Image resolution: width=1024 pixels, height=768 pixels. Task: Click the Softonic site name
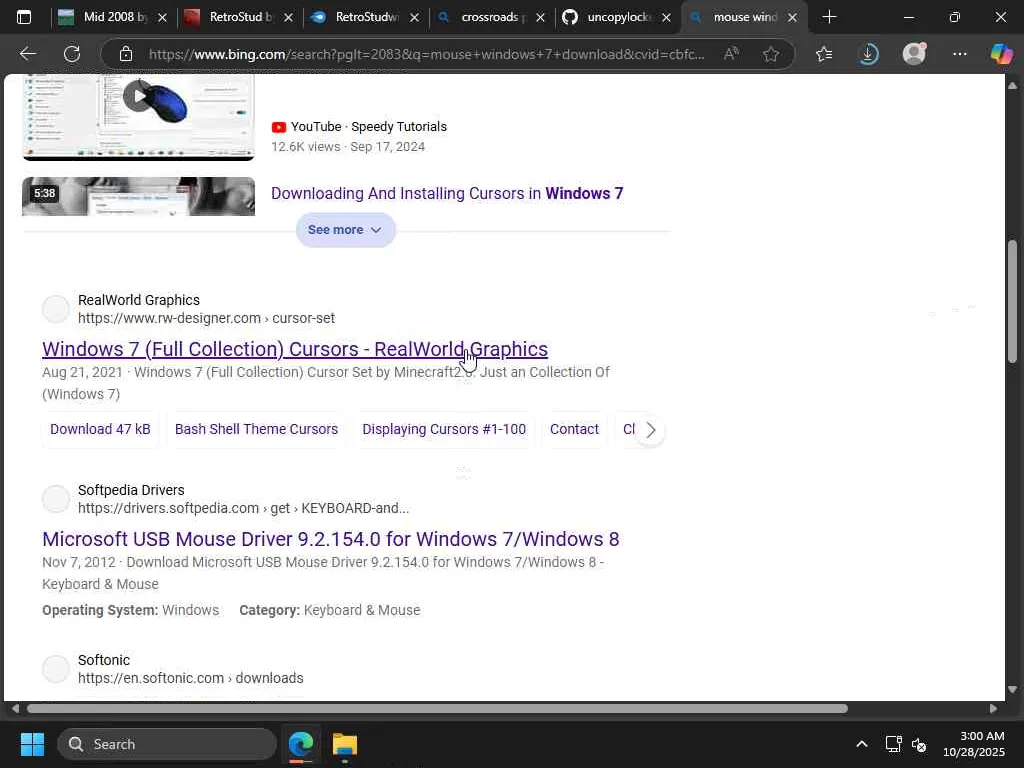(104, 660)
